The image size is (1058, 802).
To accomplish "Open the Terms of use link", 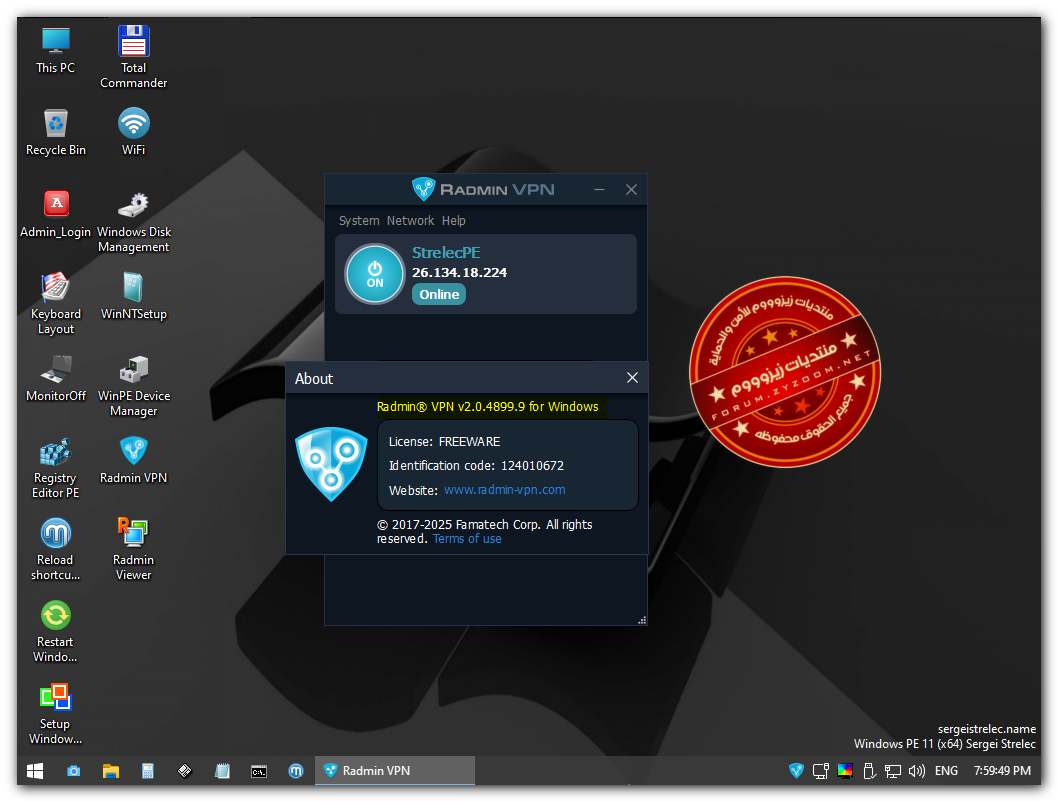I will pos(467,539).
